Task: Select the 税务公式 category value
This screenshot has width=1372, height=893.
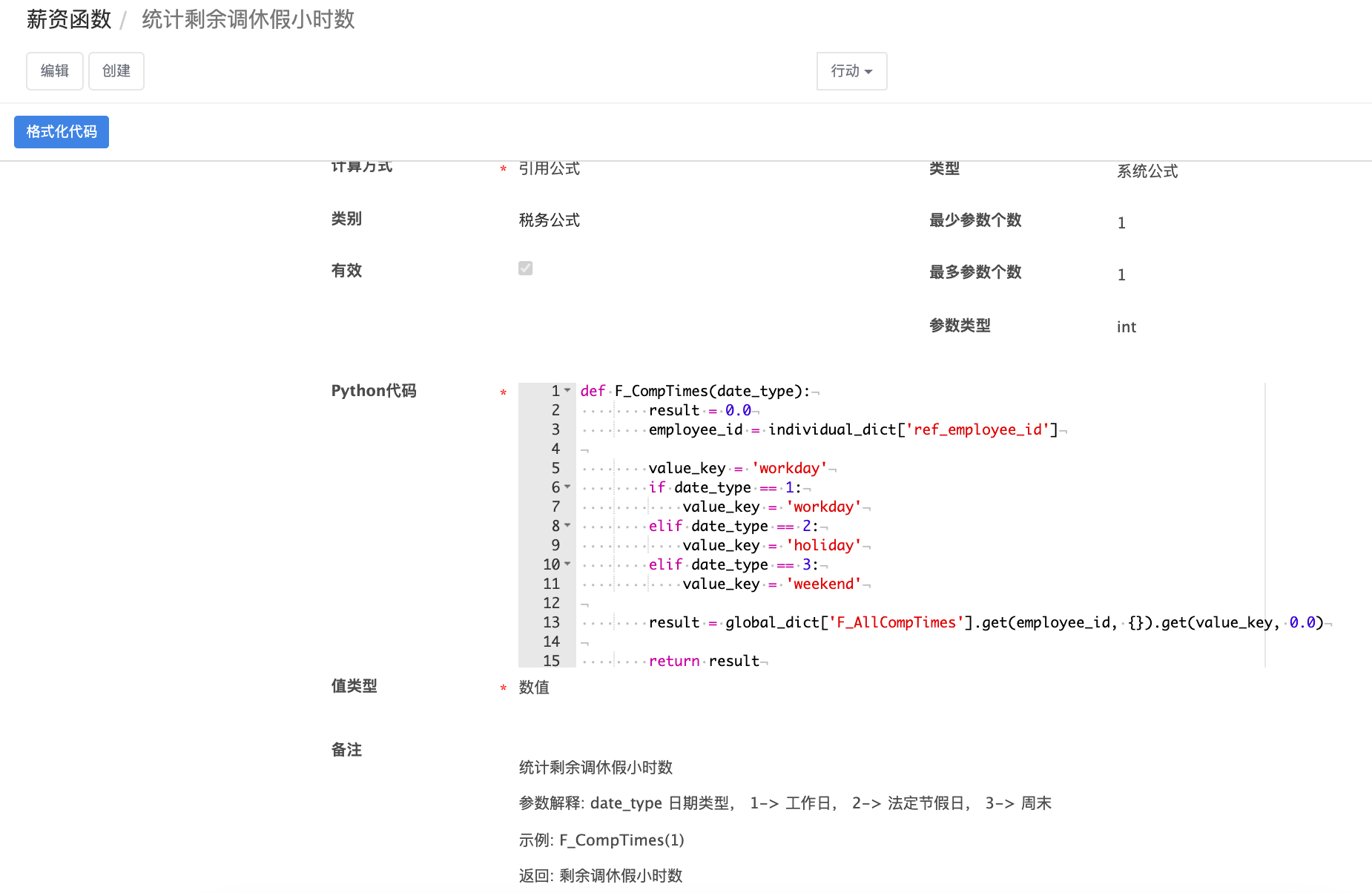Action: pos(550,220)
